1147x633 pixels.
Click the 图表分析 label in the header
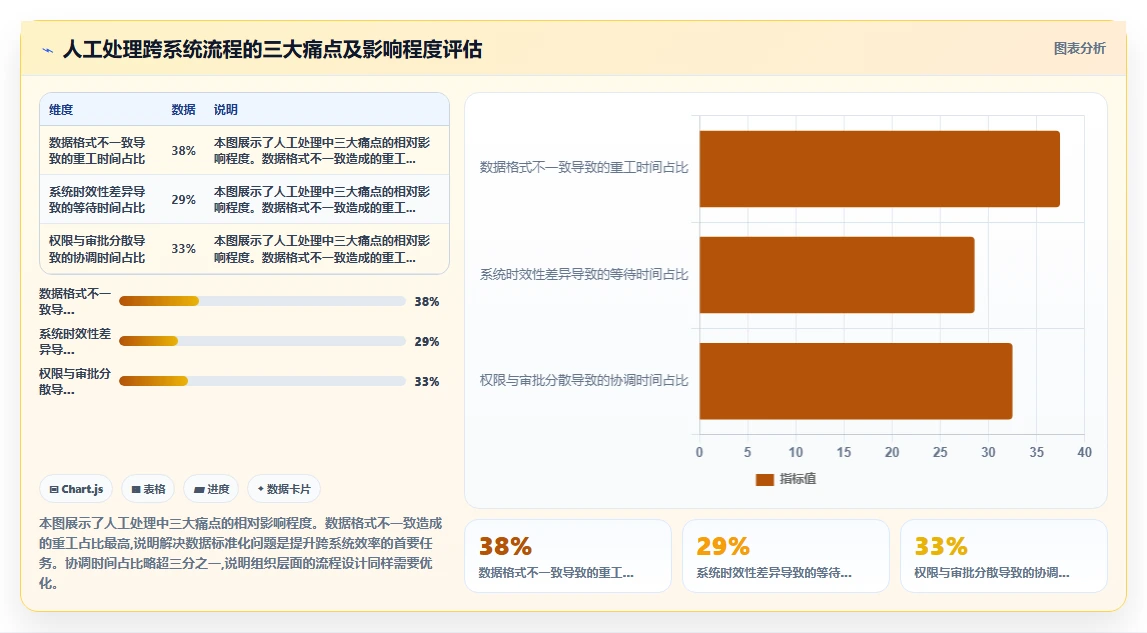[1079, 48]
